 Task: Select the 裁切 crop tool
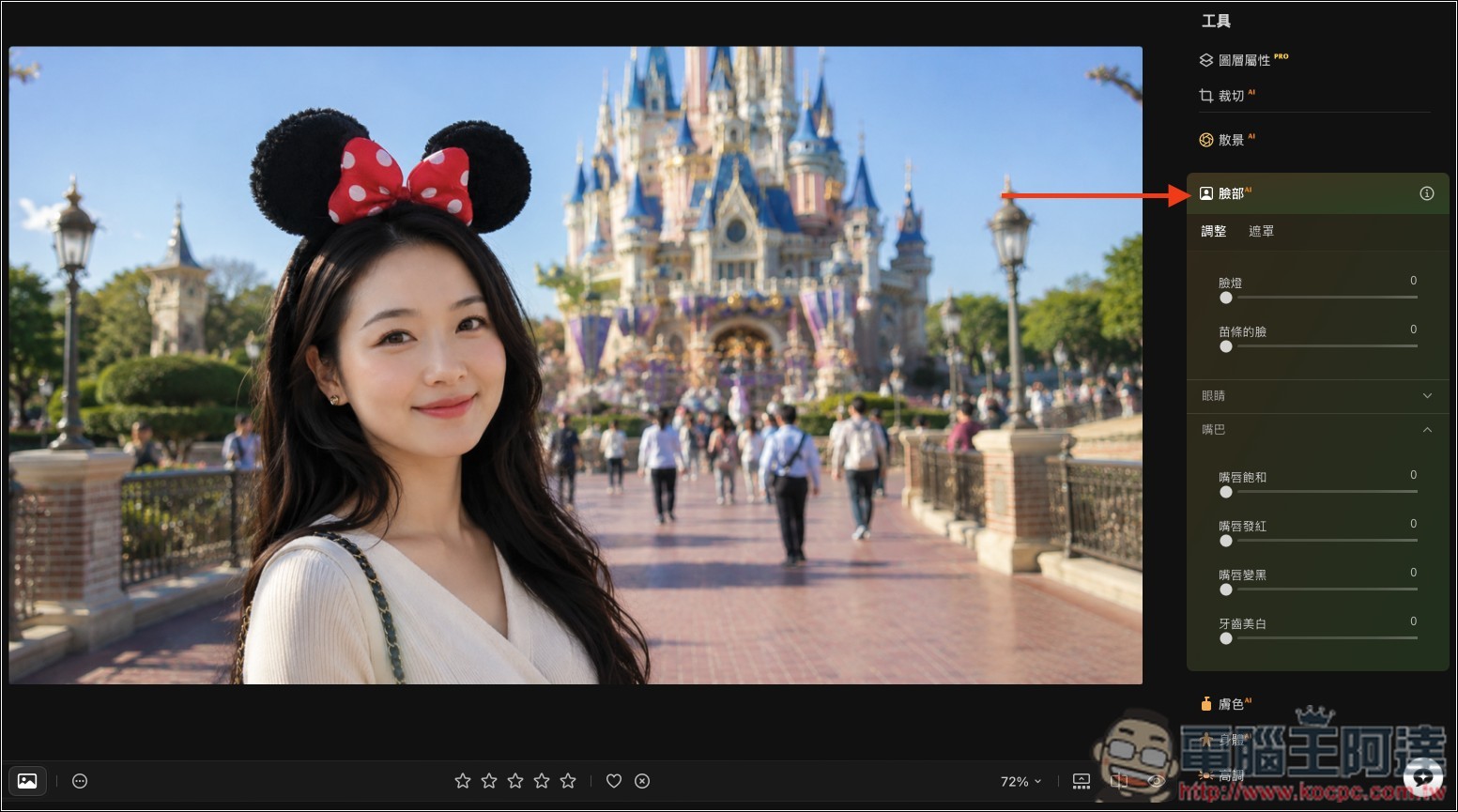(1226, 96)
